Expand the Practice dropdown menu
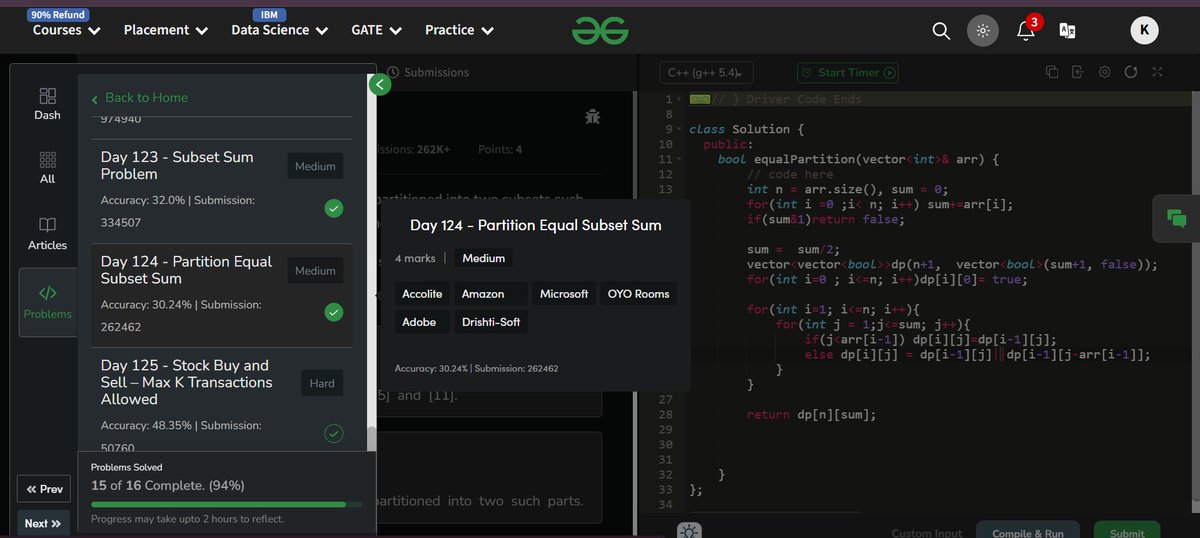The height and width of the screenshot is (538, 1200). [x=459, y=30]
